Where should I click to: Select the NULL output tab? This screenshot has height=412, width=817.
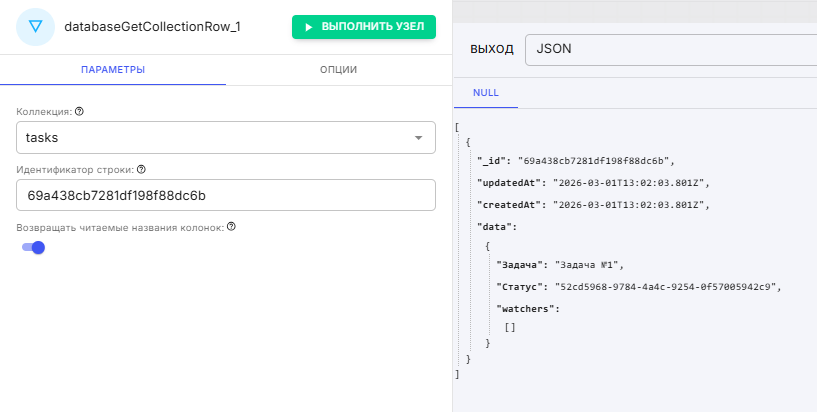pos(486,93)
